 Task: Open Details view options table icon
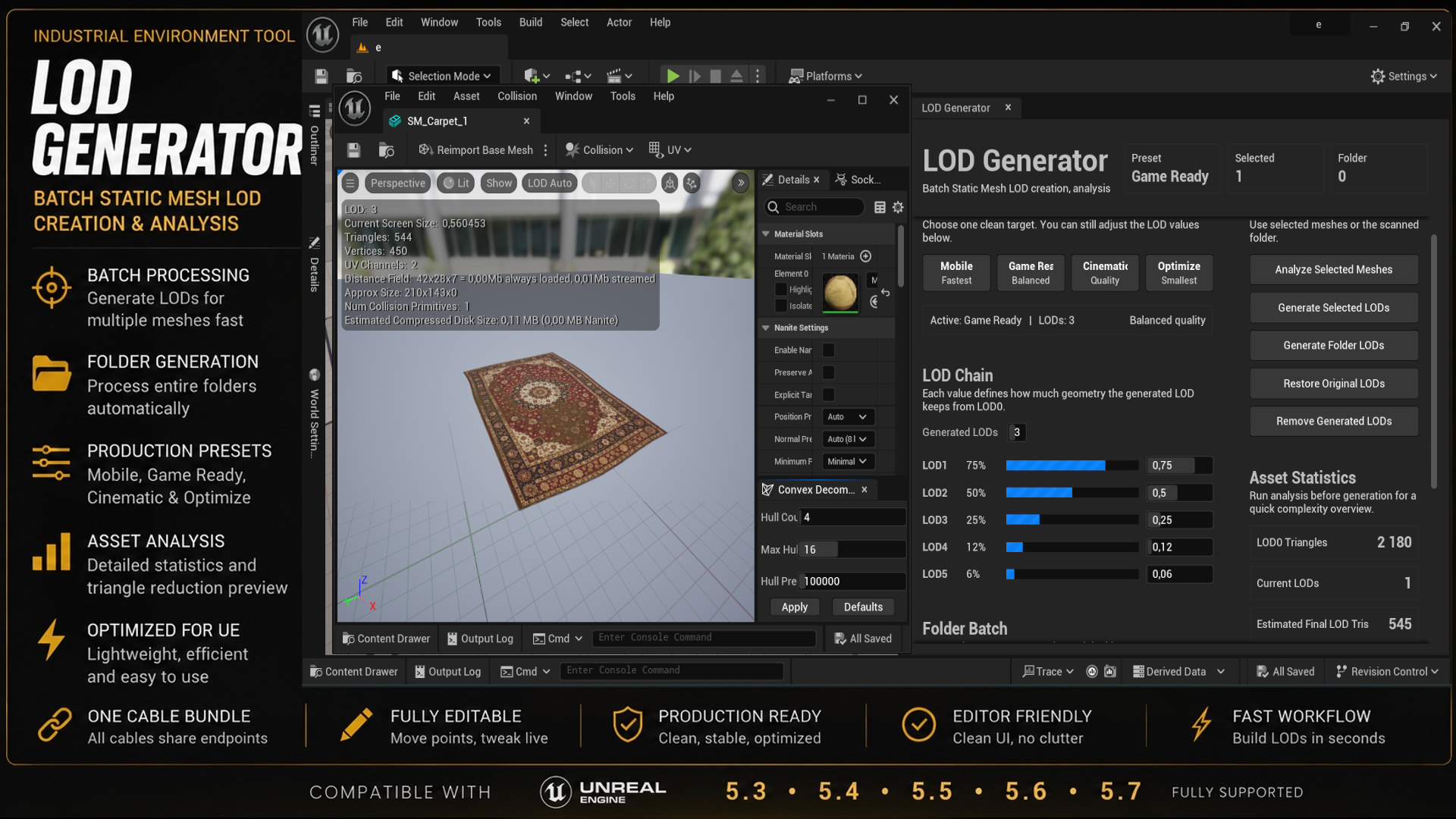(x=880, y=207)
